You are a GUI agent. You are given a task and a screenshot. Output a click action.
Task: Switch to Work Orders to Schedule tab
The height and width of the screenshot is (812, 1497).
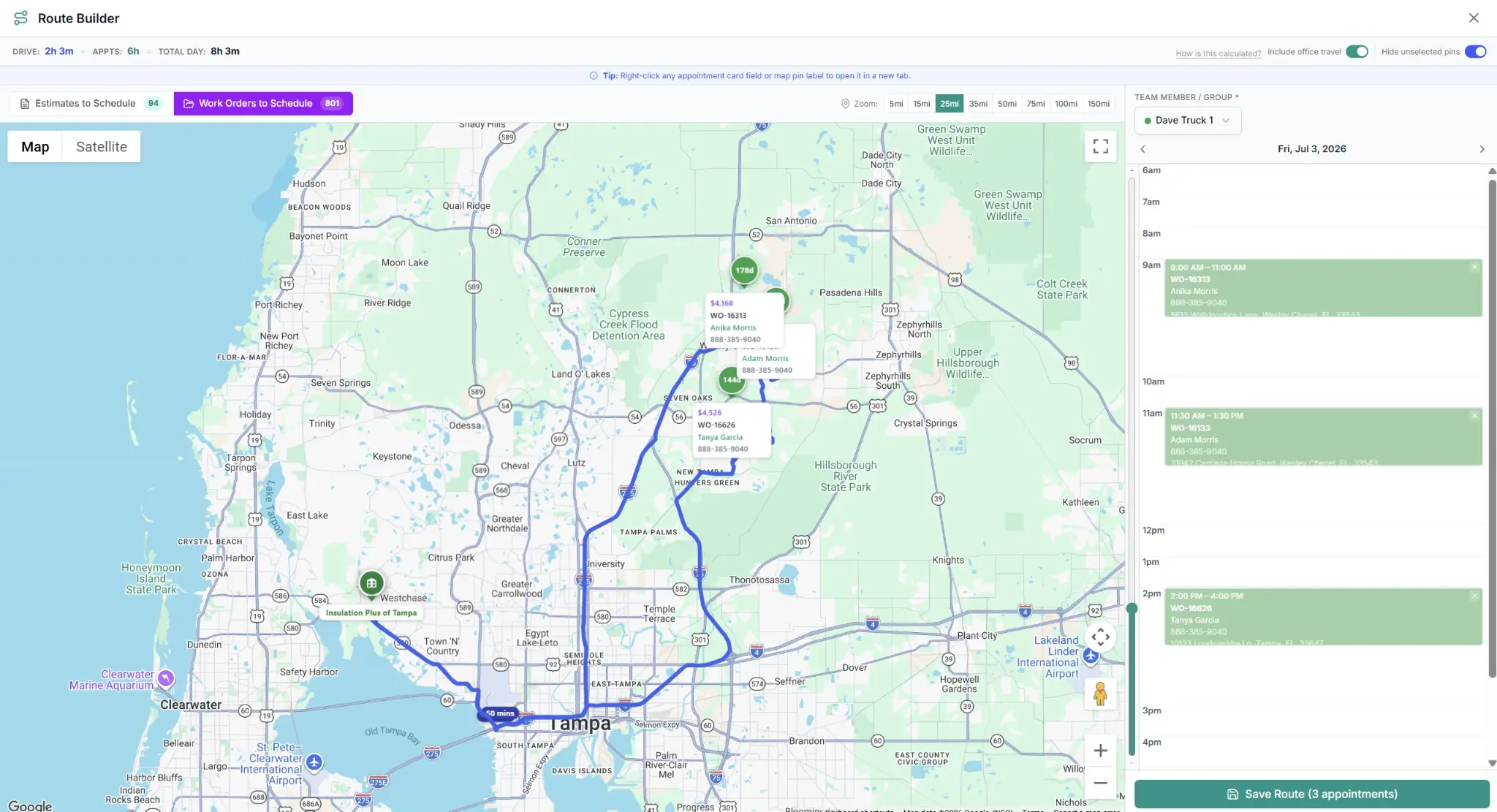pyautogui.click(x=263, y=103)
